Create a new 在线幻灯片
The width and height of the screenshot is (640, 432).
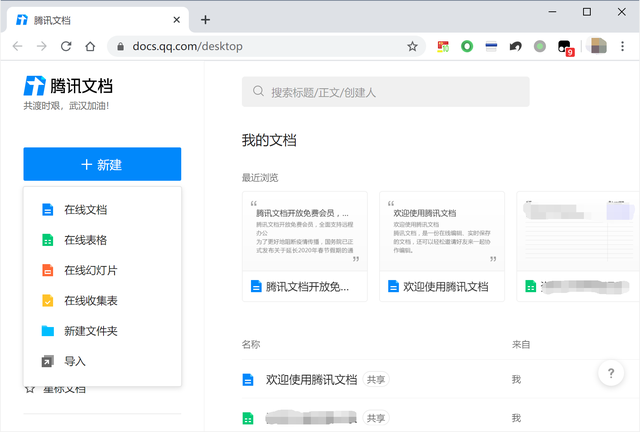[90, 270]
